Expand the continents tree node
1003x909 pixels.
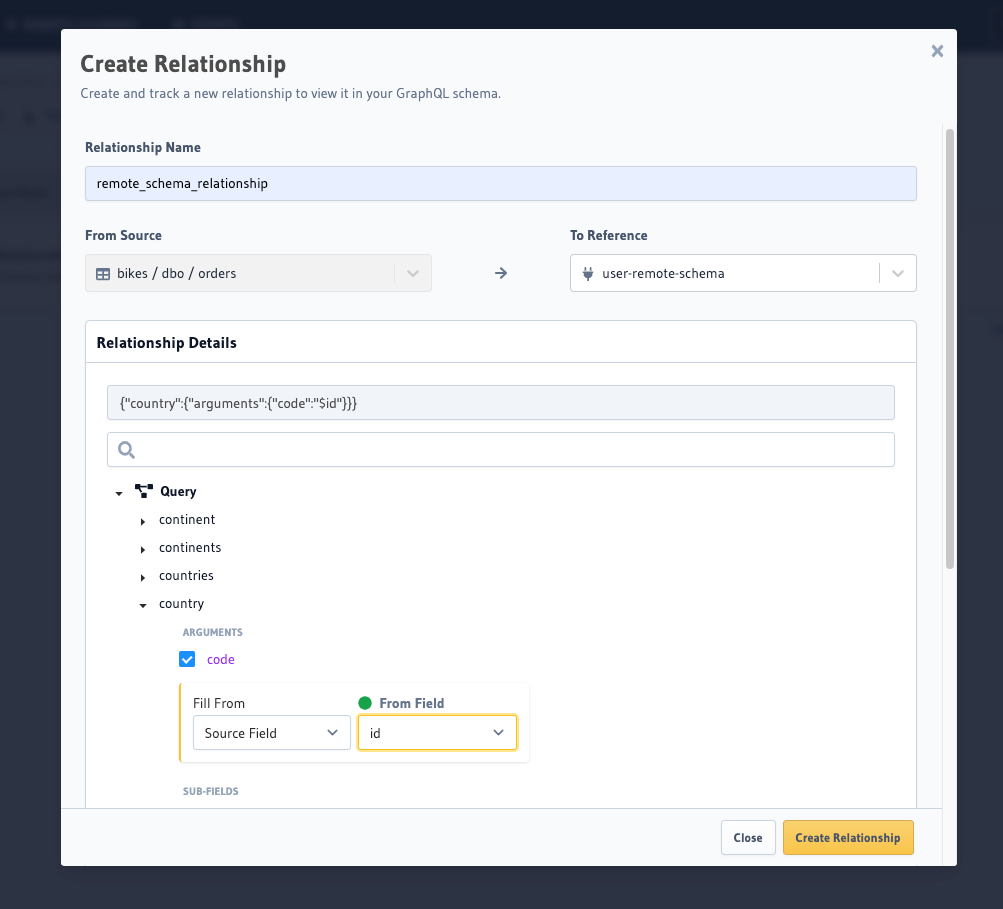[142, 548]
